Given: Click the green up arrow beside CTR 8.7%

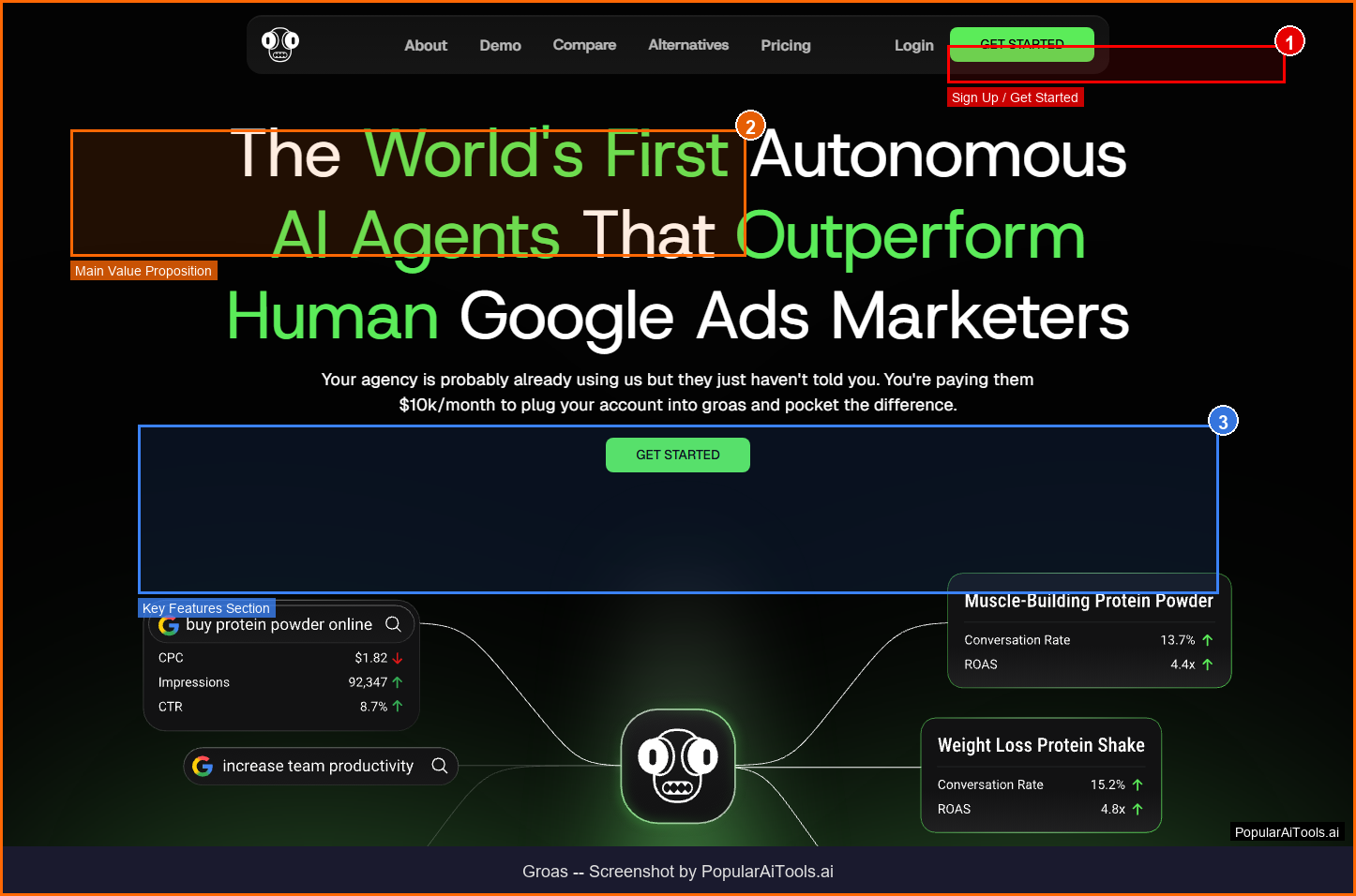Looking at the screenshot, I should (x=398, y=707).
